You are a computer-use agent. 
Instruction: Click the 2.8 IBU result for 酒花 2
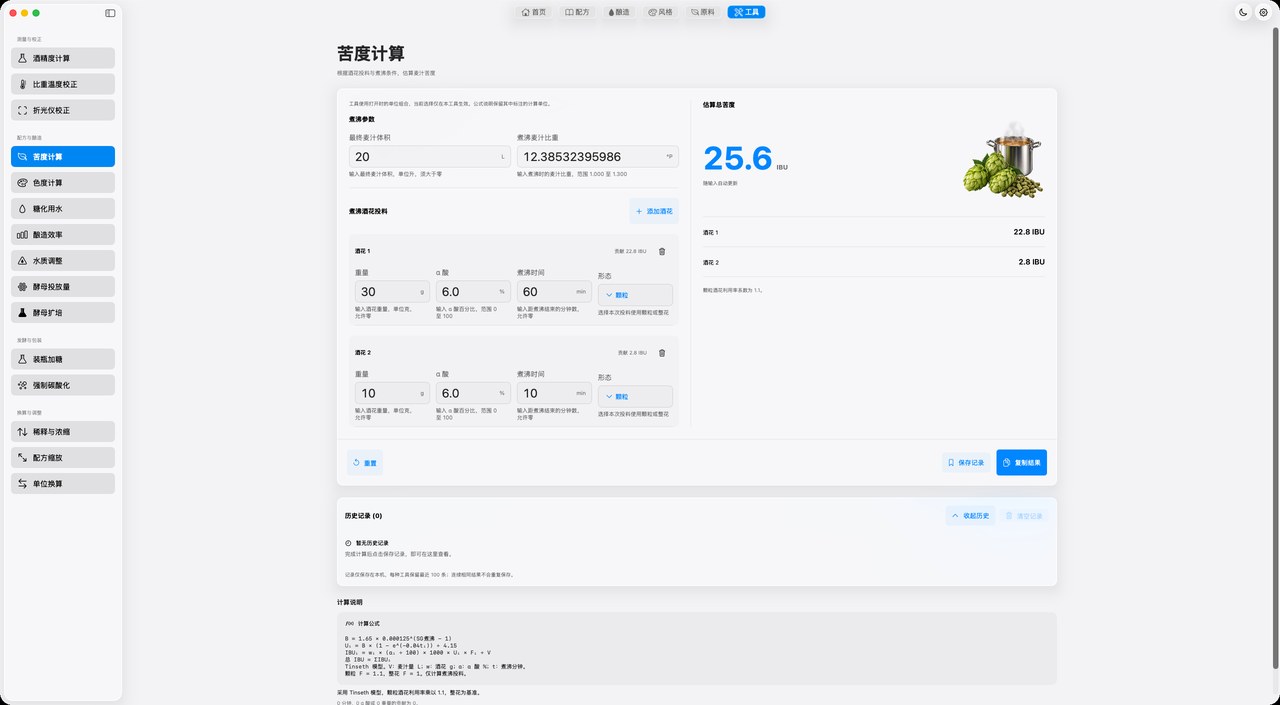click(x=1031, y=262)
